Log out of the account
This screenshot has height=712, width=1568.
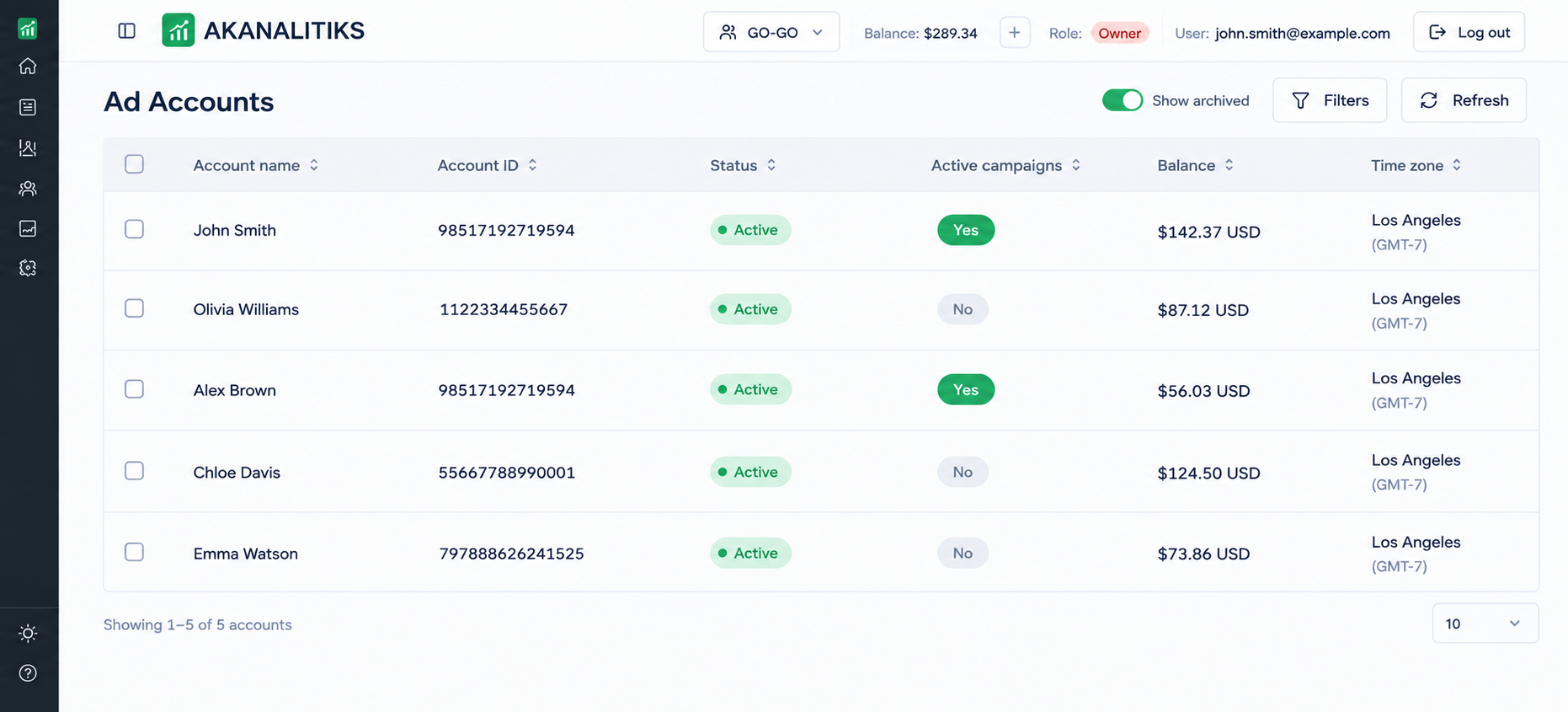(1469, 32)
